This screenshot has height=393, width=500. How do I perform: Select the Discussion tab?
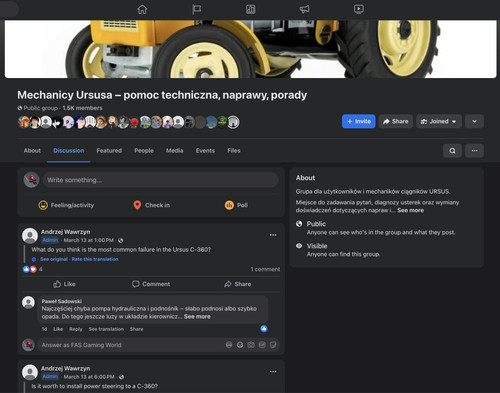coord(69,151)
